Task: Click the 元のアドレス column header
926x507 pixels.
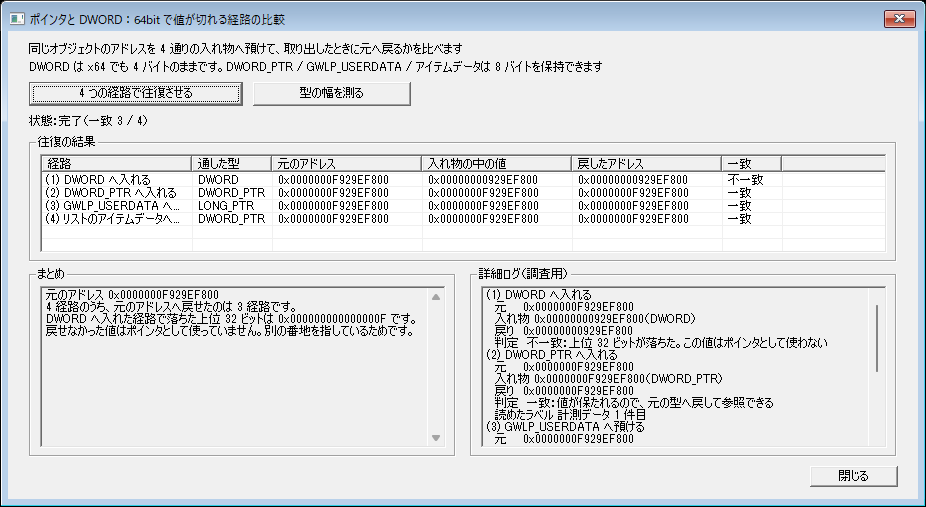Action: [346, 163]
